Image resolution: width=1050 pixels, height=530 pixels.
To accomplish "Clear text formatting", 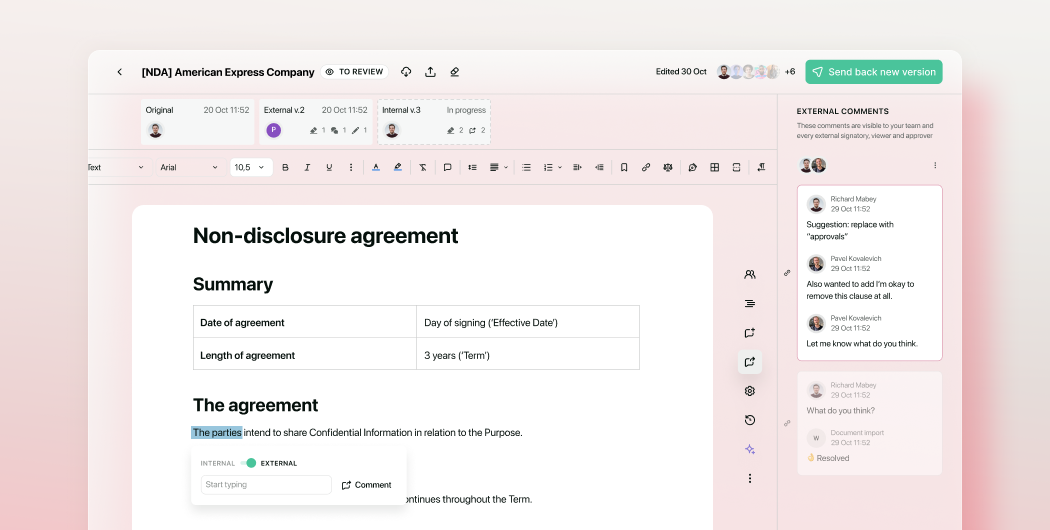I will 423,168.
